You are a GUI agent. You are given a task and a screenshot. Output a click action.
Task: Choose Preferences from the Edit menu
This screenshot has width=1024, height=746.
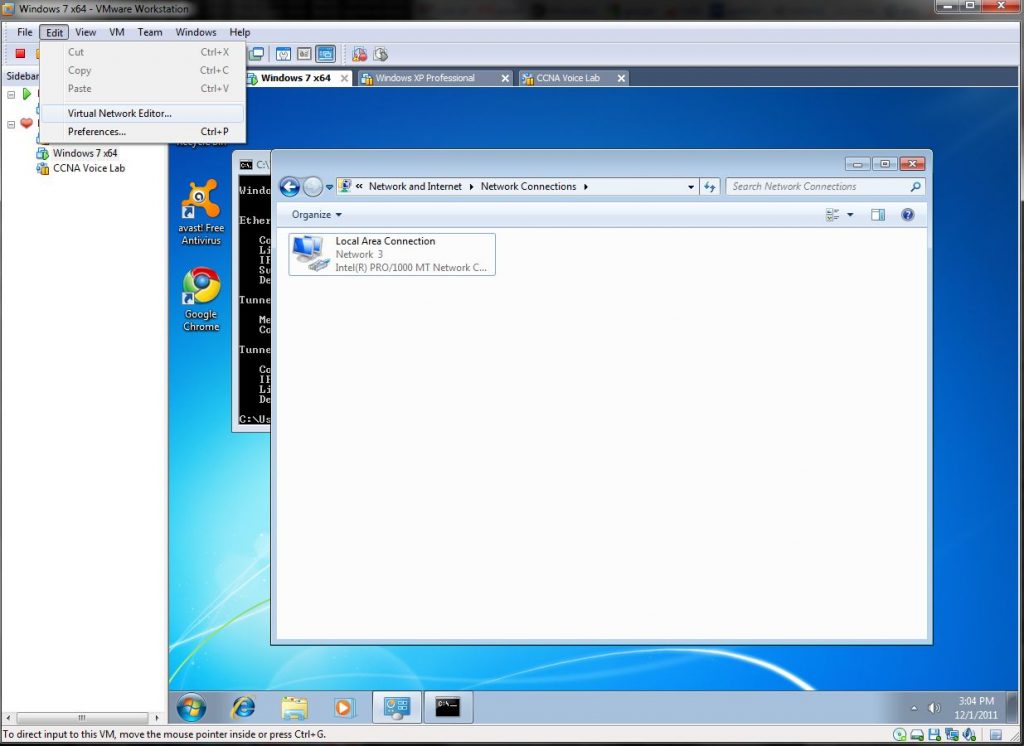tap(143, 131)
